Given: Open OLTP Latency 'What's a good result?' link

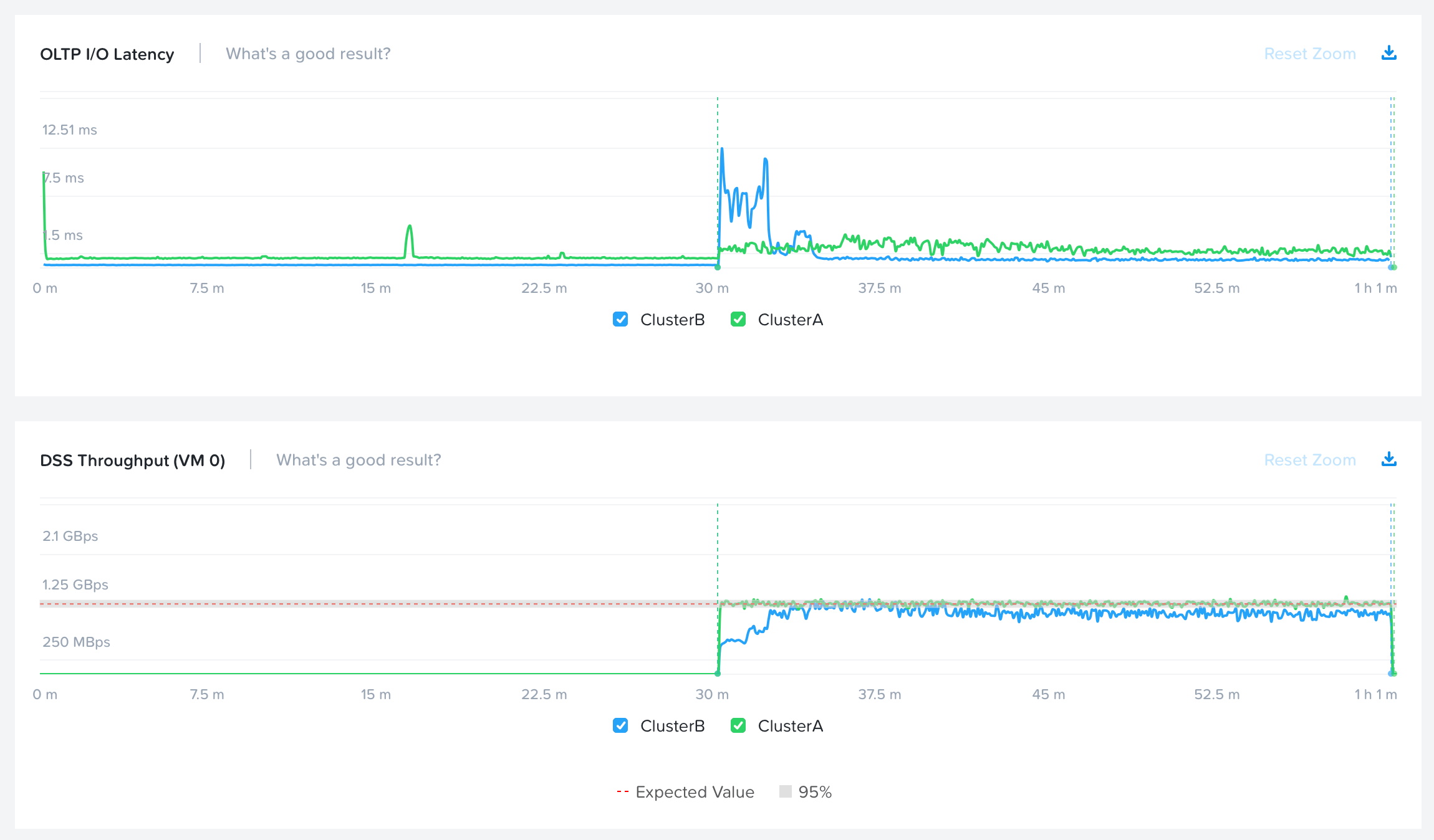Looking at the screenshot, I should coord(308,54).
